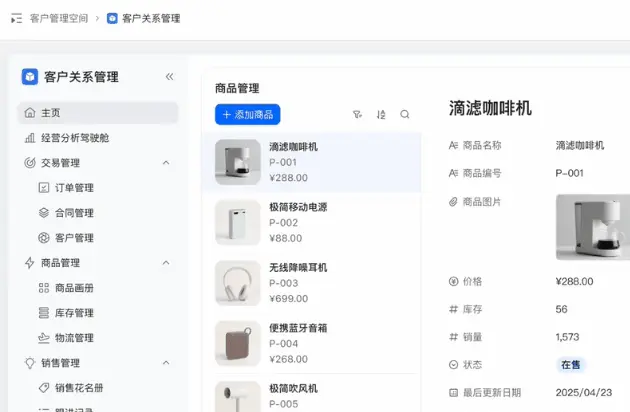Image resolution: width=630 pixels, height=412 pixels.
Task: Toggle the sidebar menu icon in breadcrumb bar
Action: tap(16, 18)
